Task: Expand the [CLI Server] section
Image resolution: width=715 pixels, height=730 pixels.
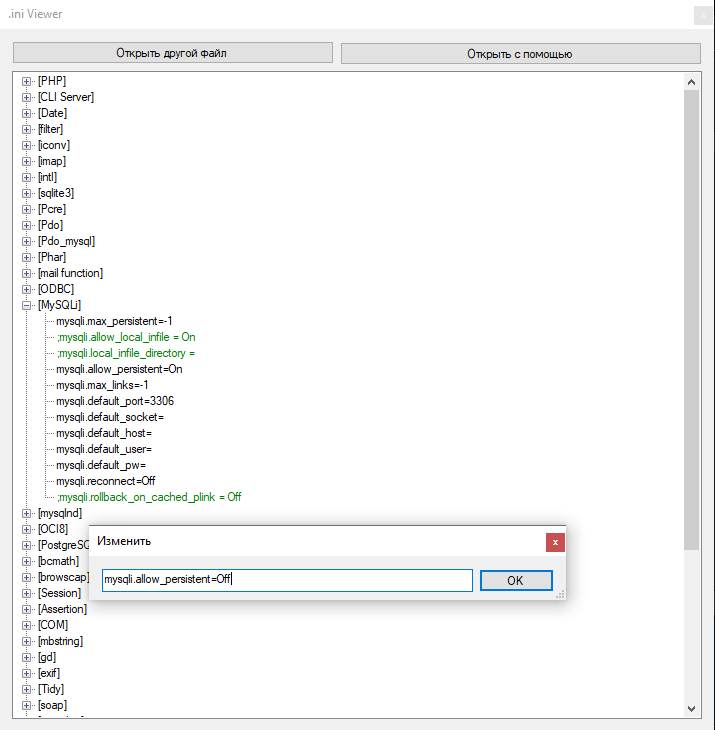Action: tap(27, 97)
